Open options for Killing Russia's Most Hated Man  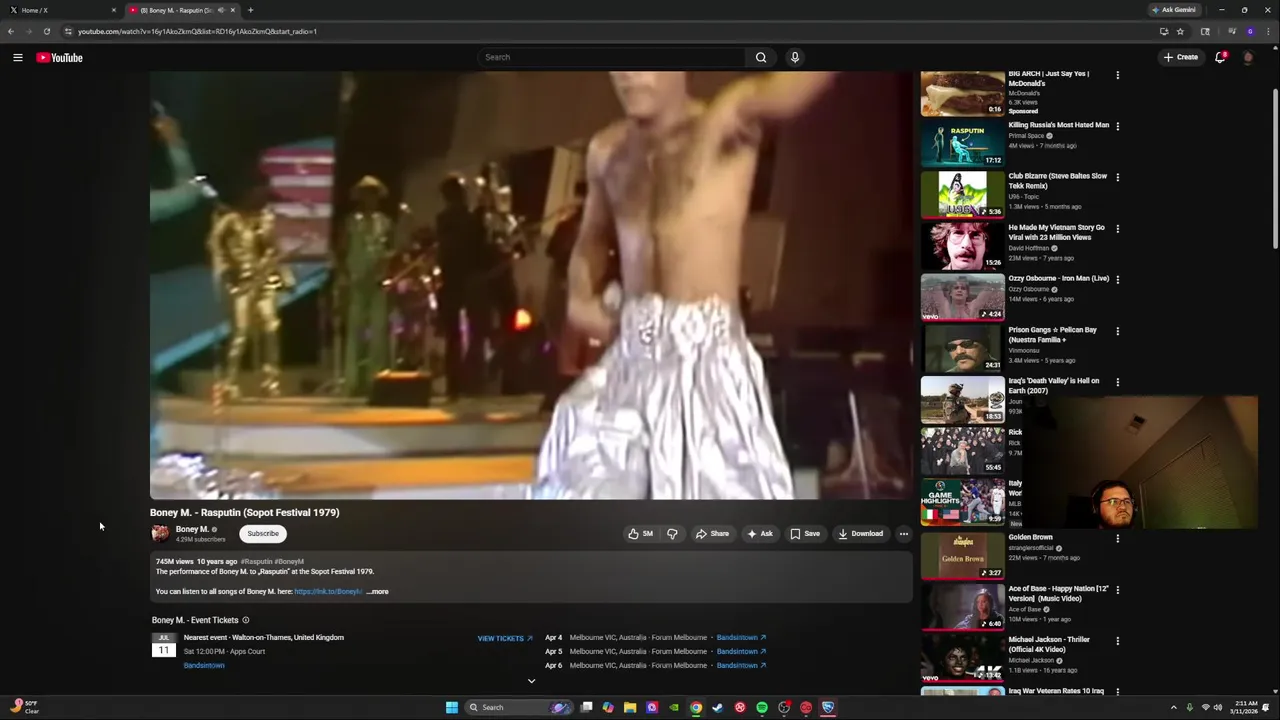1117,126
